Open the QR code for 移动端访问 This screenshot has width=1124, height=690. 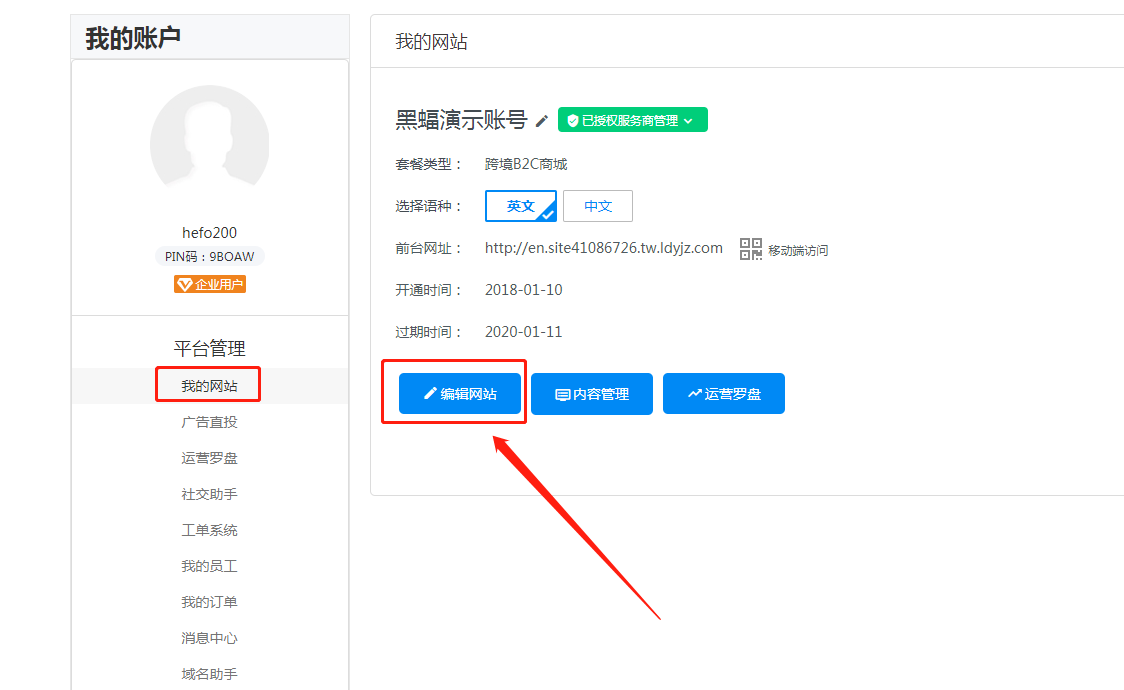click(750, 249)
